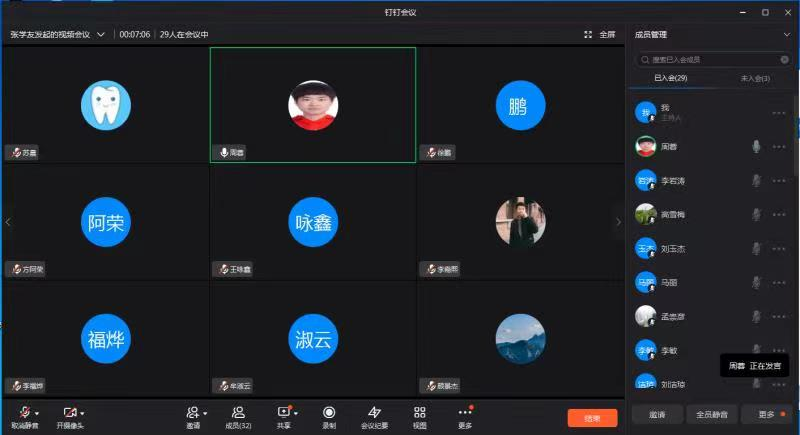Open the 成员(32) members panel icon
This screenshot has height=435, width=800.
click(238, 412)
